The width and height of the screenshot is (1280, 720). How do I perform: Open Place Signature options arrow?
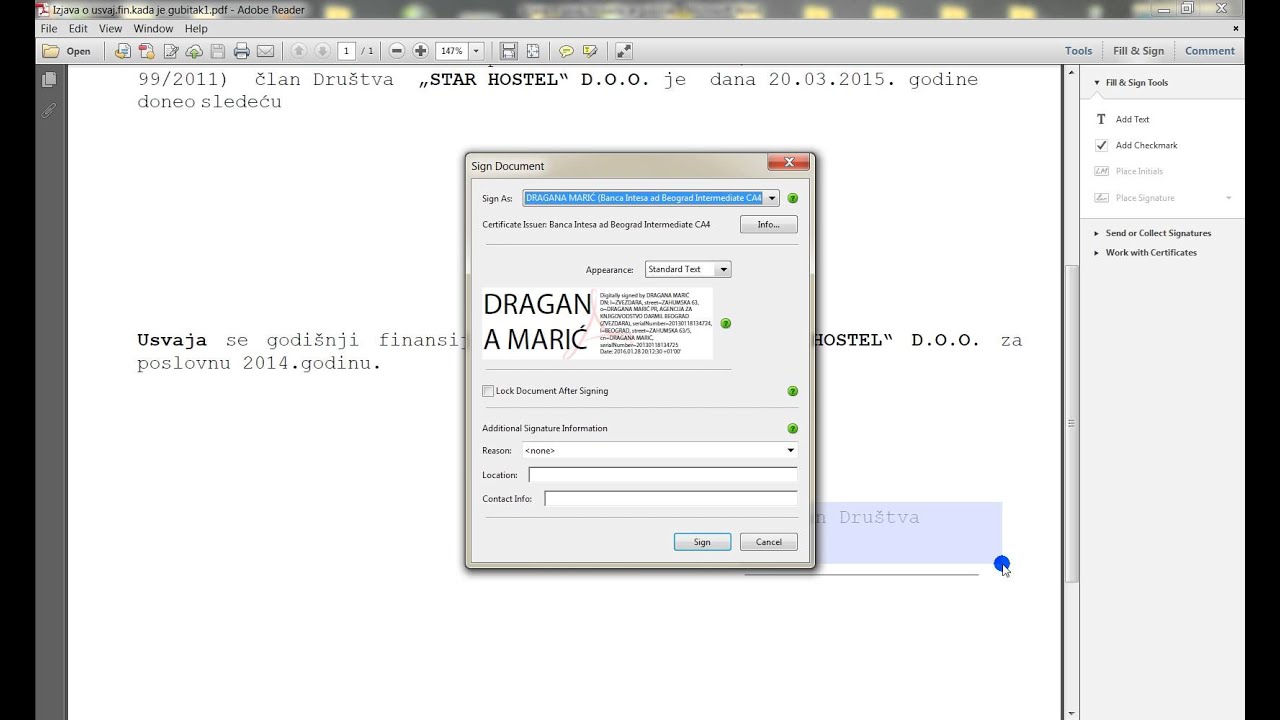(x=1229, y=198)
